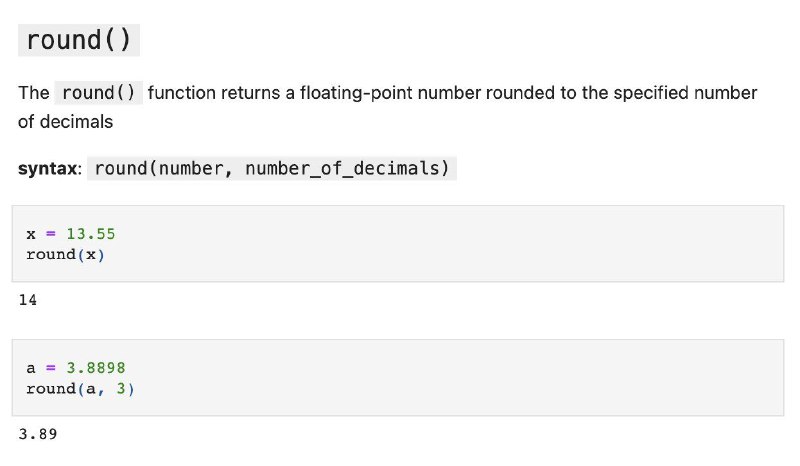Image resolution: width=800 pixels, height=466 pixels.
Task: Click the output 3.89
Action: [38, 434]
